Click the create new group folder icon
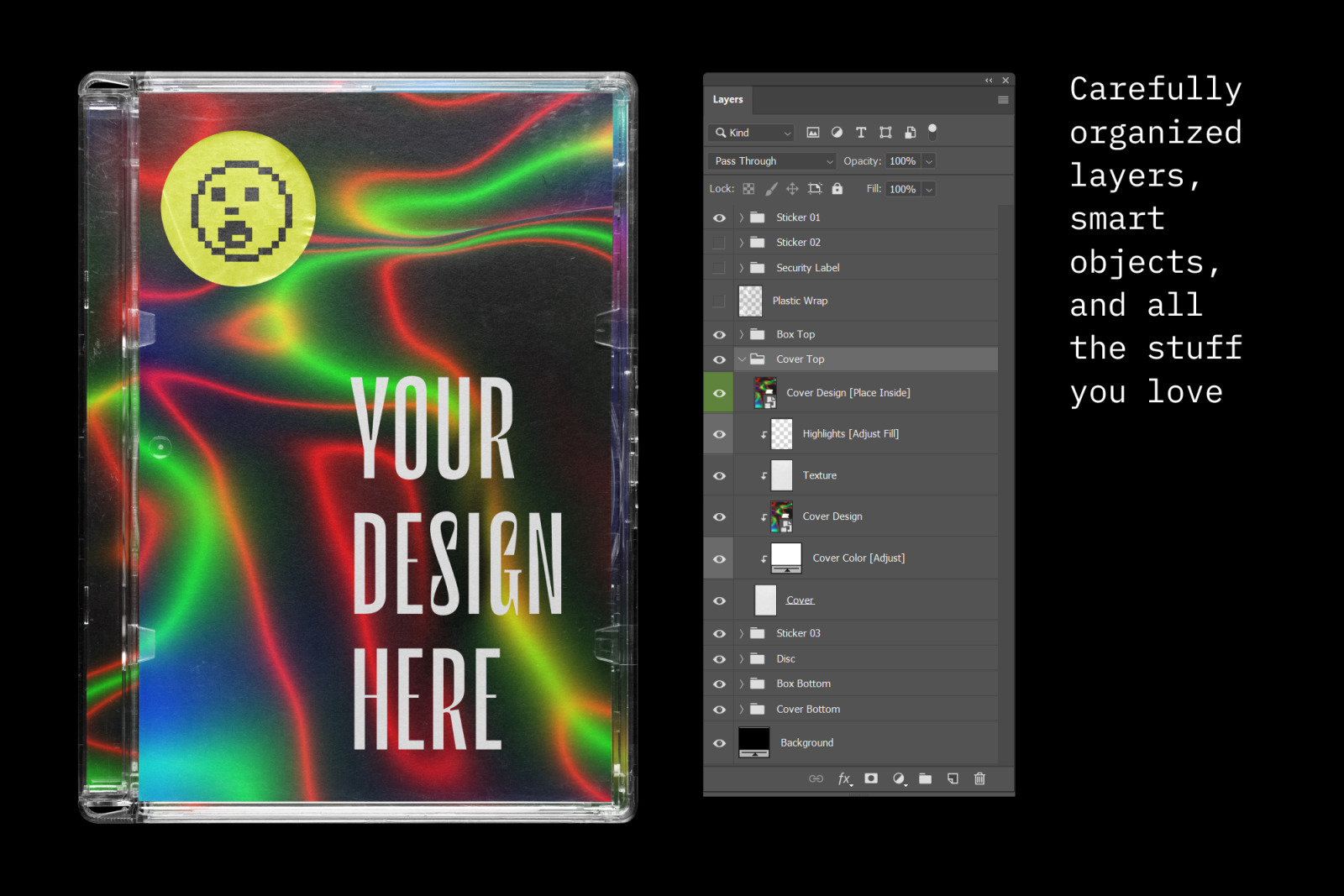This screenshot has height=896, width=1344. coord(925,778)
